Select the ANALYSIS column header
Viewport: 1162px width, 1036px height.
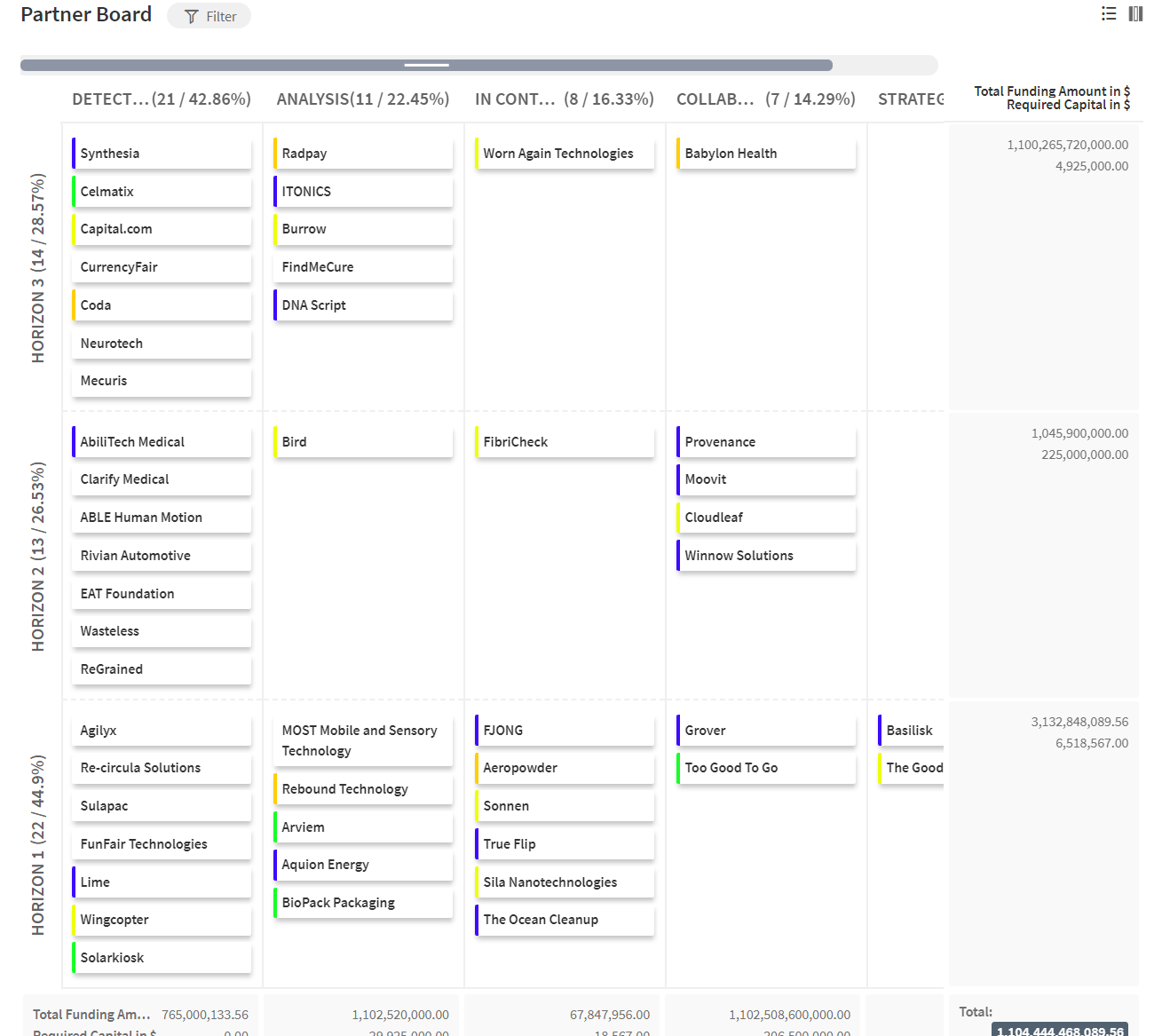(362, 99)
